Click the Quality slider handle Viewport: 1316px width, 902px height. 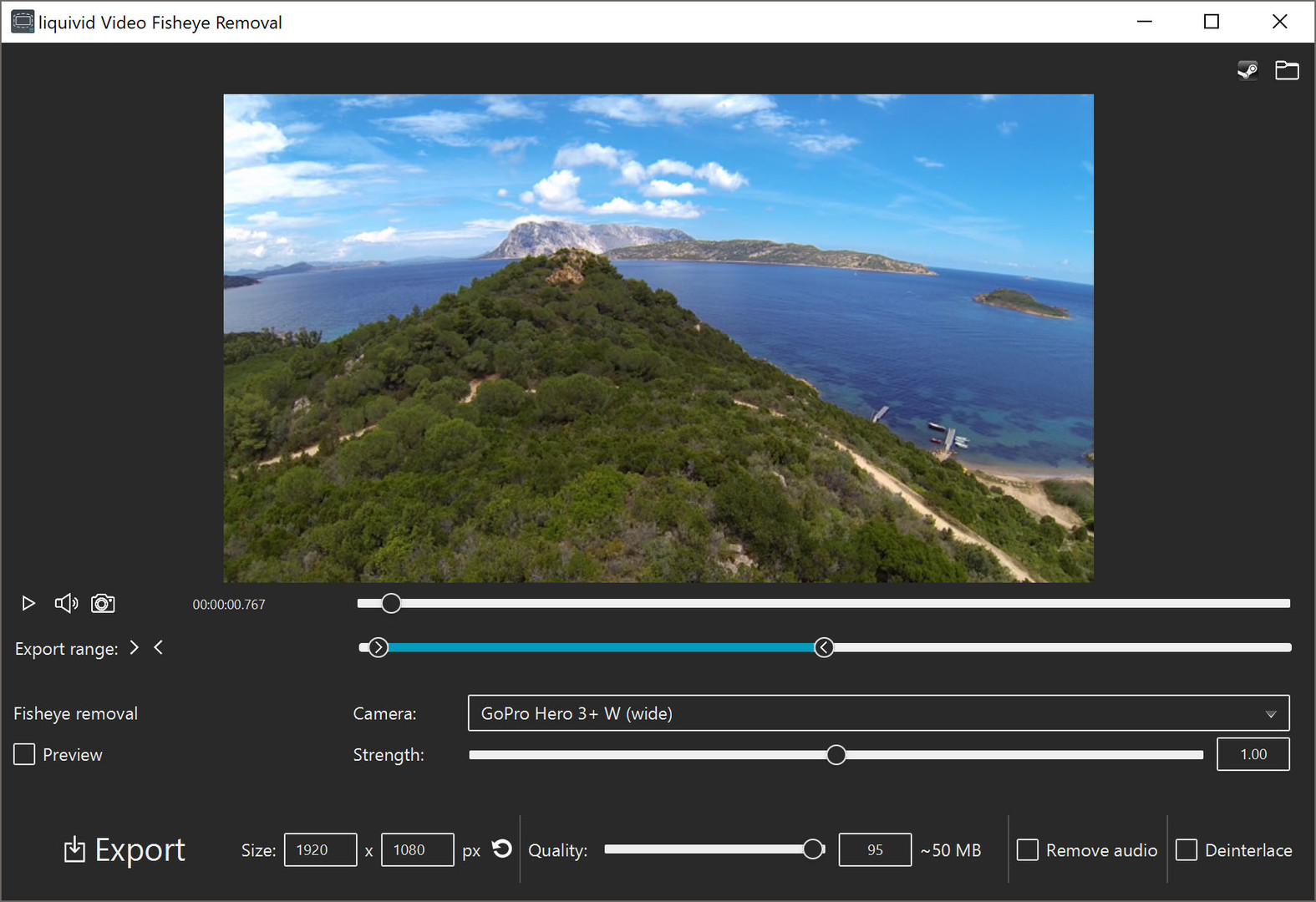[x=812, y=849]
